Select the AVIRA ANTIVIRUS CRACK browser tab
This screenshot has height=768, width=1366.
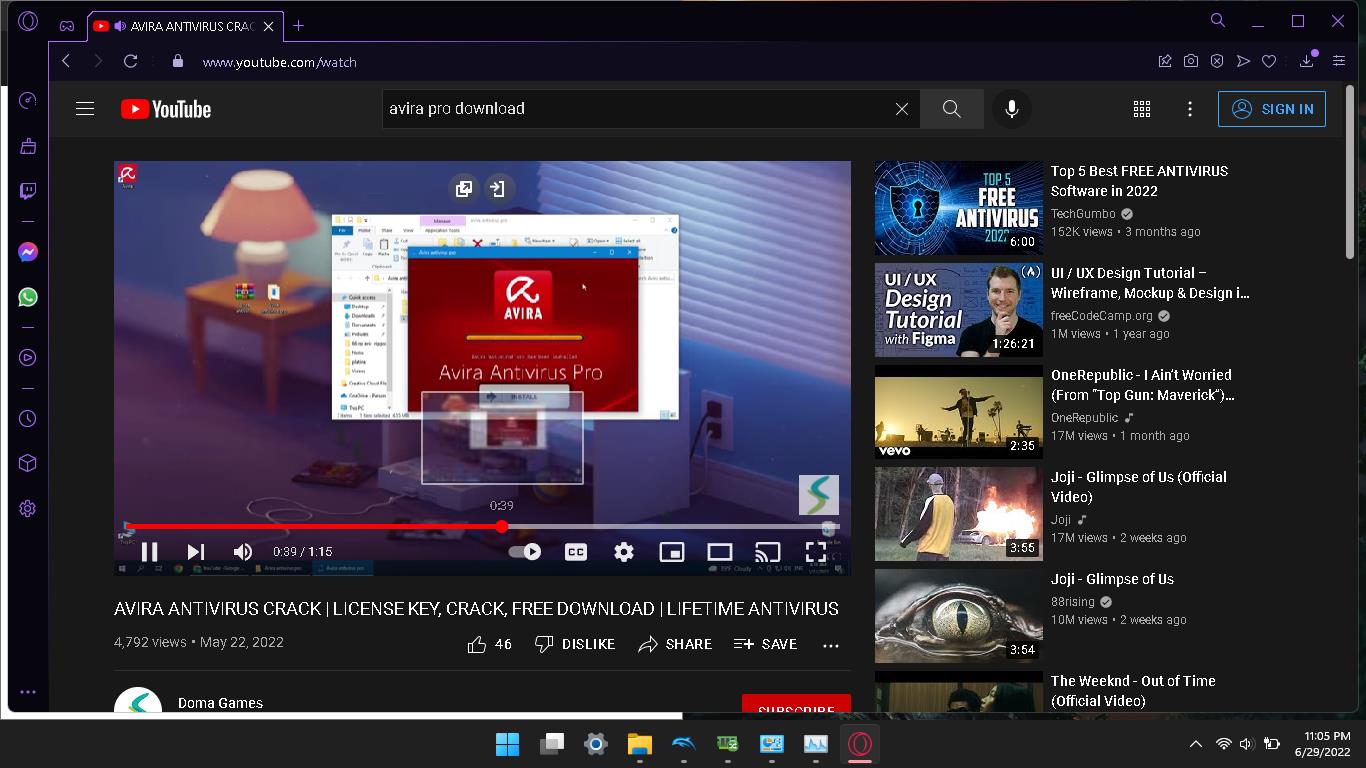pos(185,26)
